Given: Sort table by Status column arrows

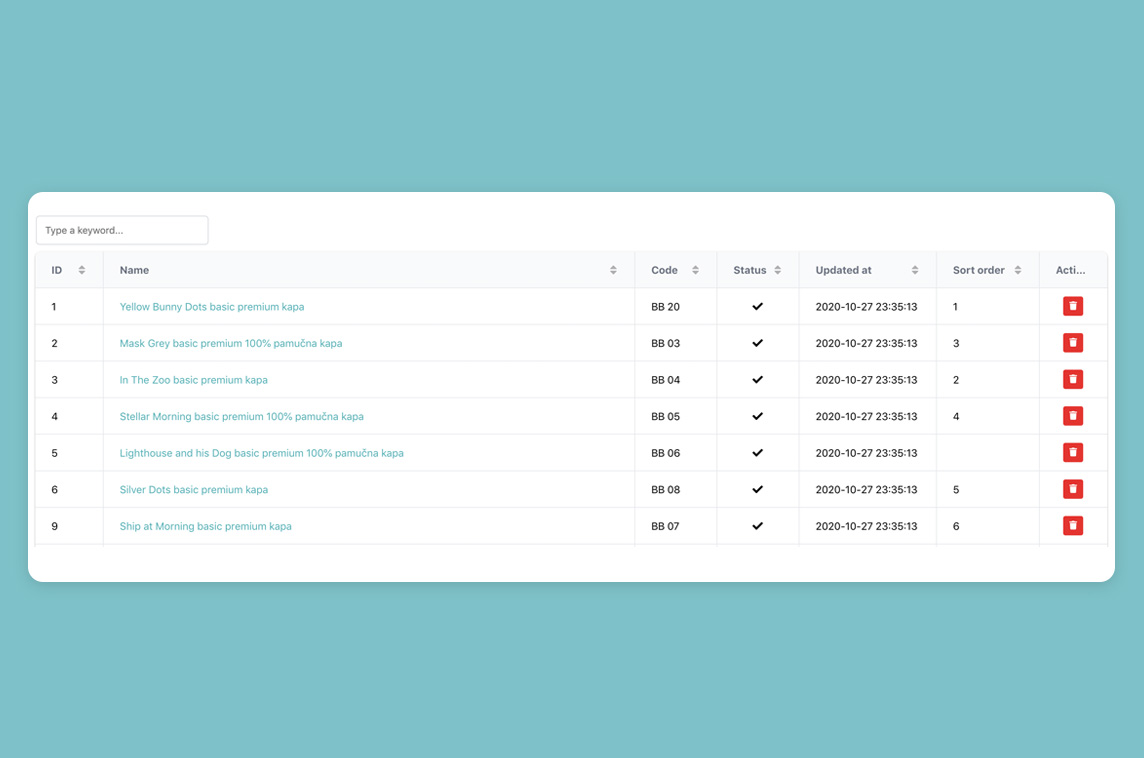Looking at the screenshot, I should (778, 270).
